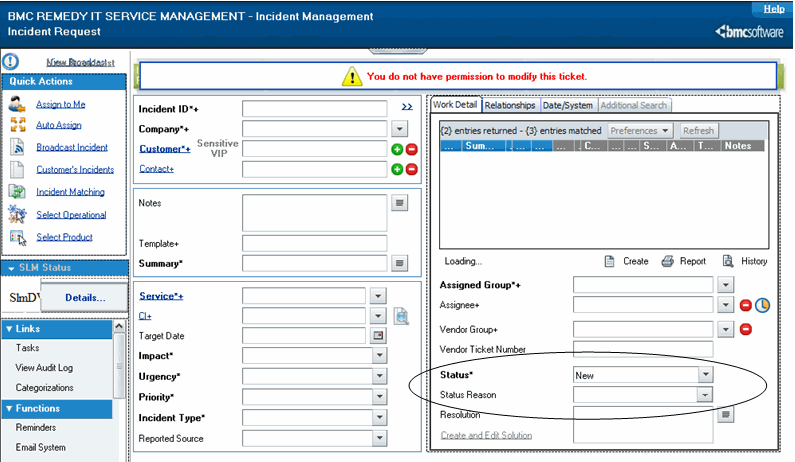The width and height of the screenshot is (795, 462).
Task: Clear Vendor Group with red minus icon
Action: click(745, 329)
